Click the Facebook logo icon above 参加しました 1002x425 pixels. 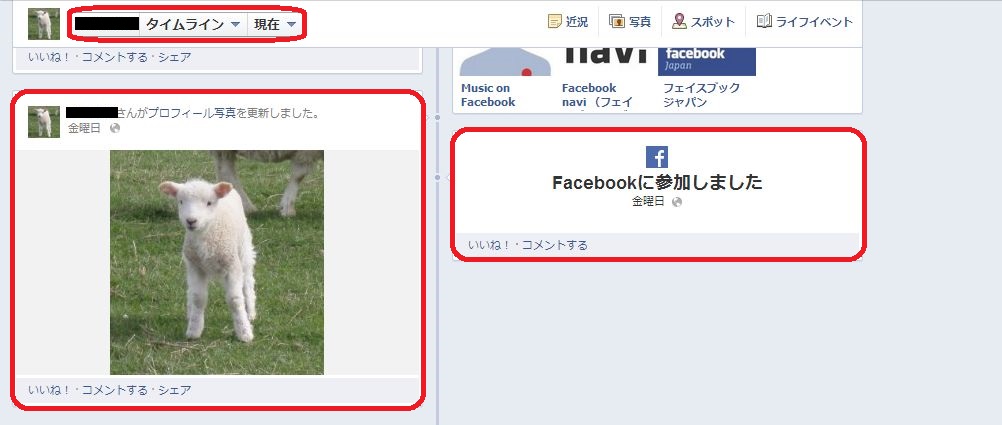point(657,157)
